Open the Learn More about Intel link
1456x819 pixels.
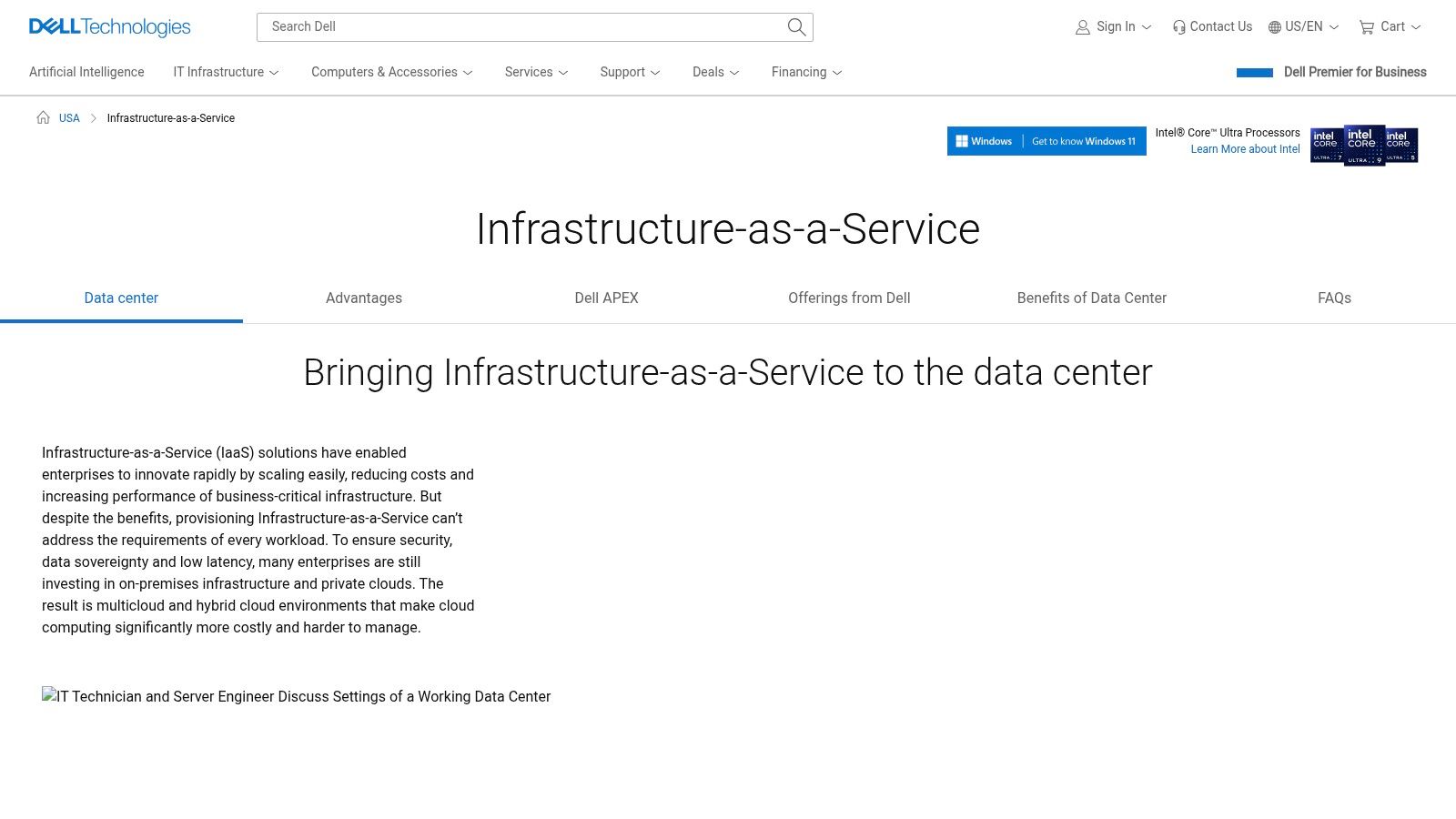click(x=1245, y=148)
